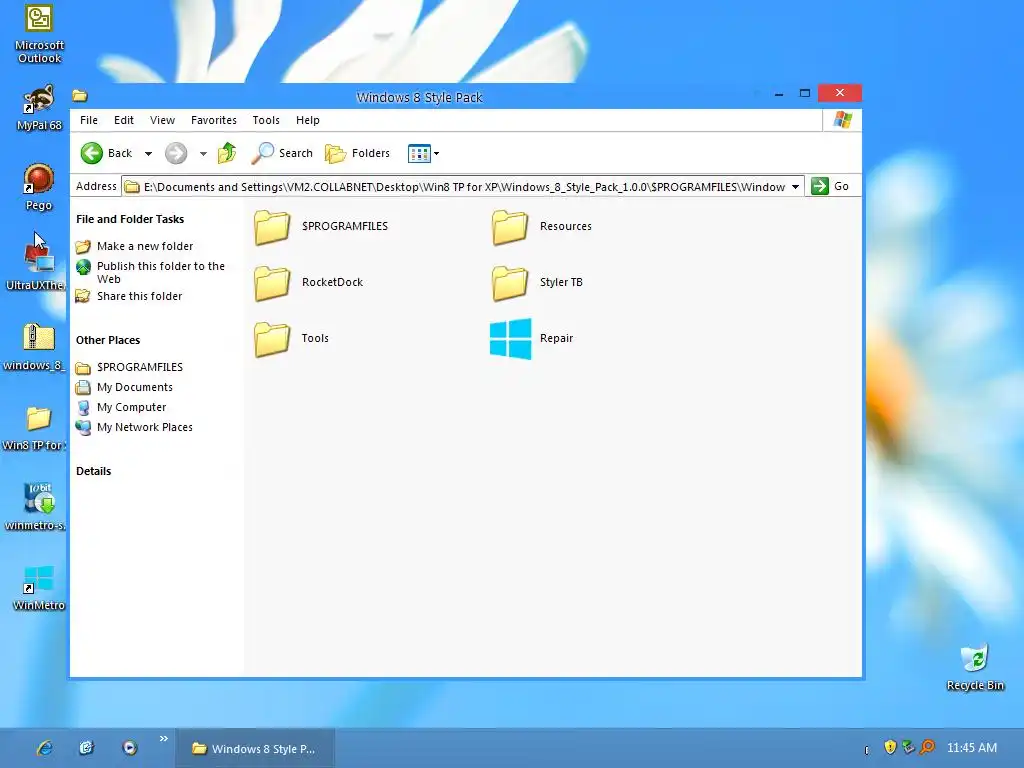The image size is (1024, 768).
Task: Go up one folder level
Action: pos(227,153)
